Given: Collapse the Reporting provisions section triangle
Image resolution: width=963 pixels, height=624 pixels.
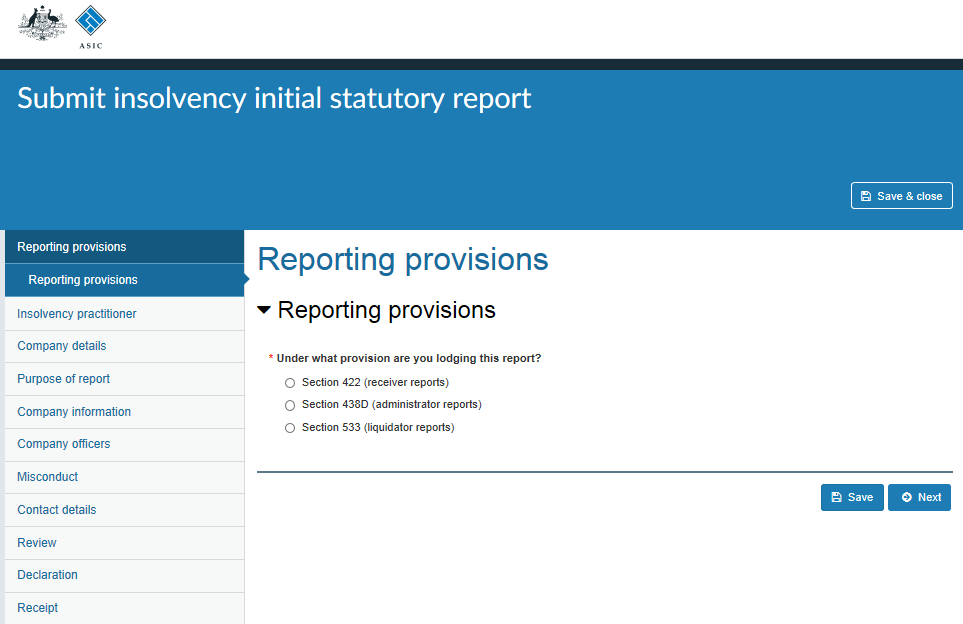Looking at the screenshot, I should coord(264,310).
